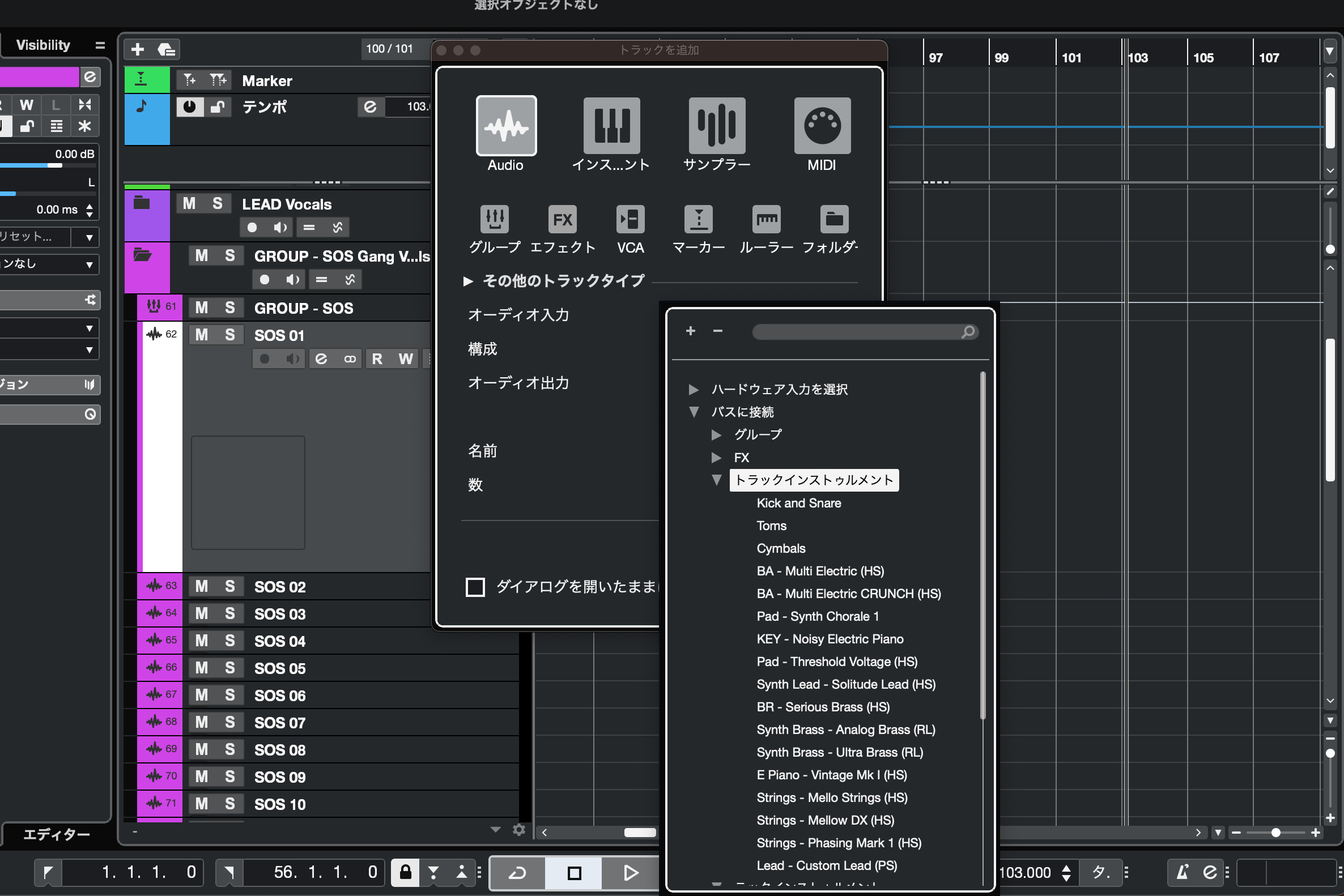Expand the グループ tree node
This screenshot has width=1344, height=896.
pyautogui.click(x=716, y=435)
